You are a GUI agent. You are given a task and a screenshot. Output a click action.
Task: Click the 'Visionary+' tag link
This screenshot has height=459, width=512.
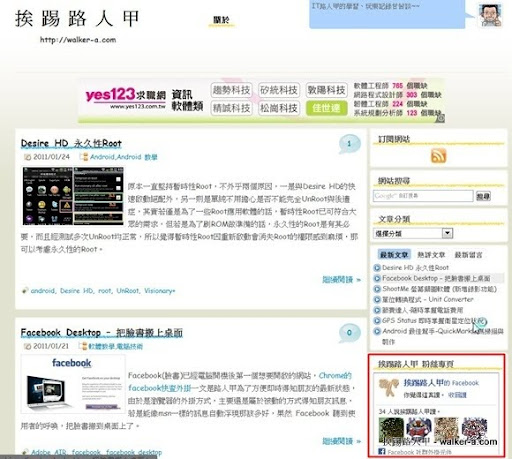click(160, 291)
